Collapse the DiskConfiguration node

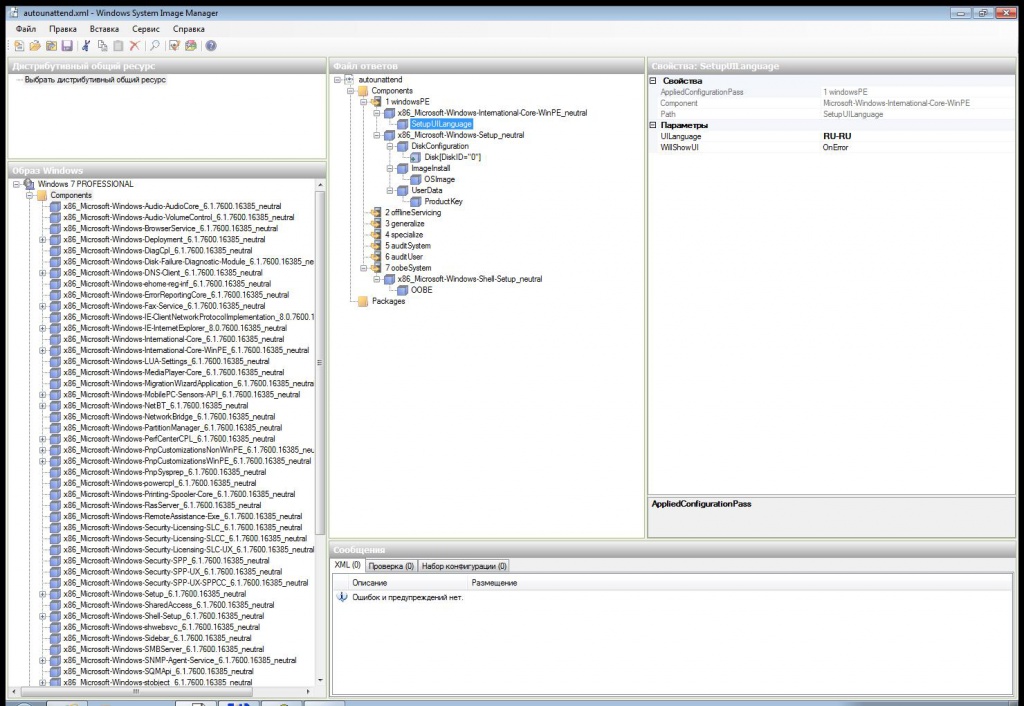(390, 146)
